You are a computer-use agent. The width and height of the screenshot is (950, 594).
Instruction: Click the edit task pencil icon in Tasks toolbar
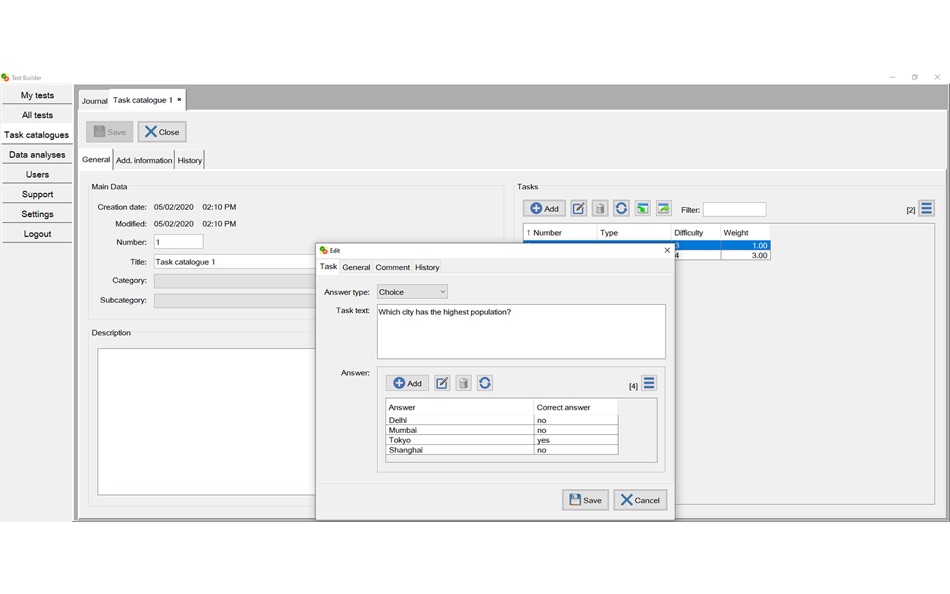(579, 209)
